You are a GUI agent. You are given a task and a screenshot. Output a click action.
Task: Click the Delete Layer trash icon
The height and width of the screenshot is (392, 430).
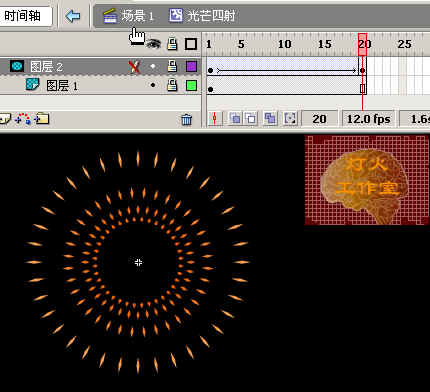pyautogui.click(x=187, y=119)
